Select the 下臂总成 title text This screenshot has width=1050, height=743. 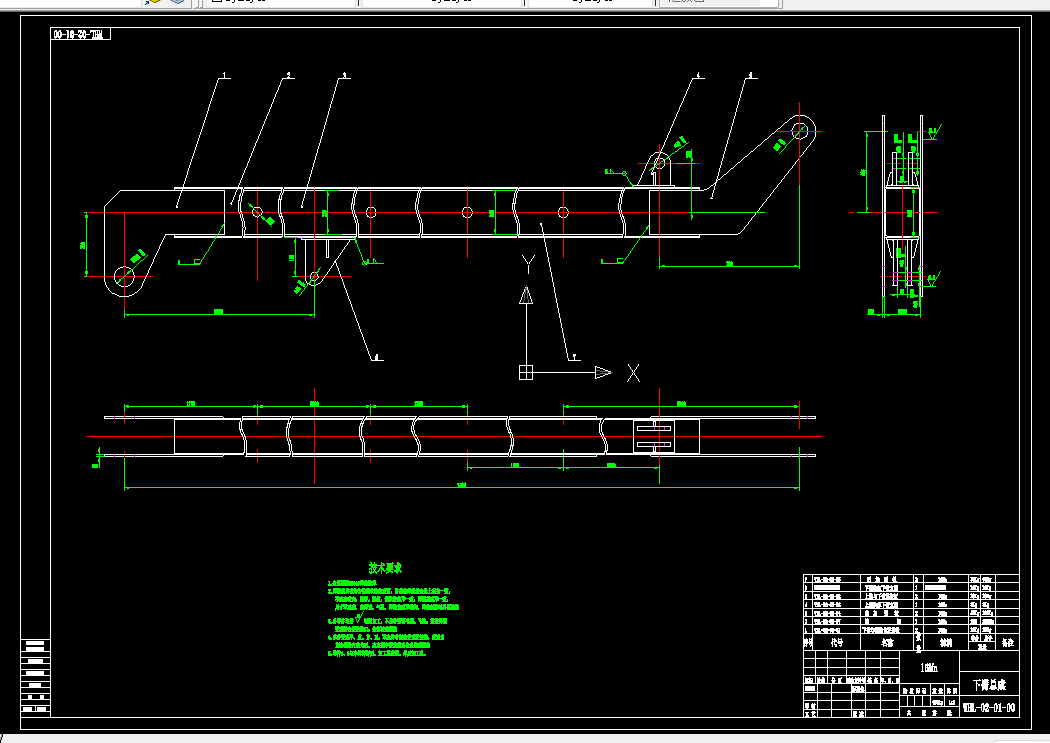coord(989,685)
